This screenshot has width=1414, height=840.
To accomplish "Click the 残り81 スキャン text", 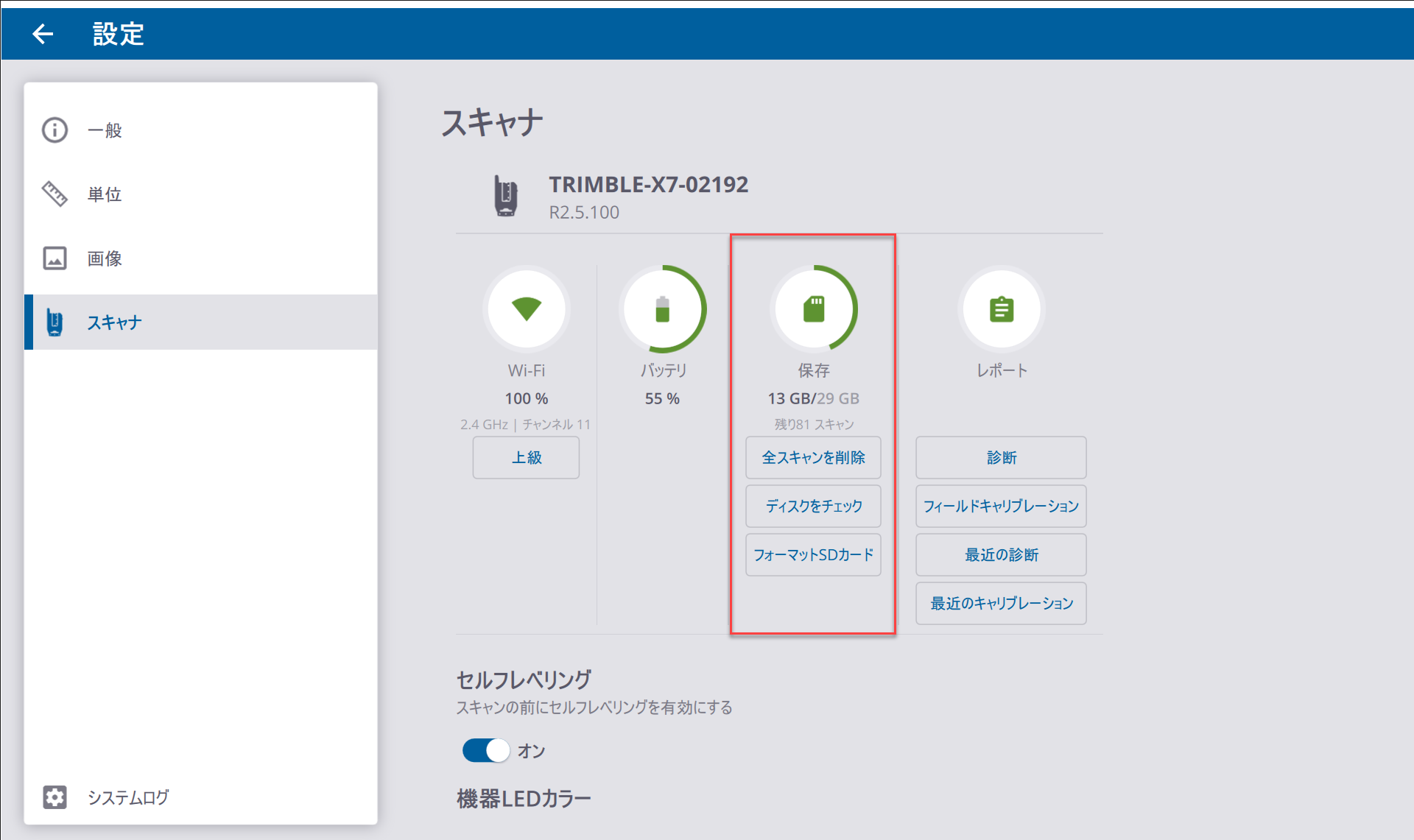I will (814, 424).
